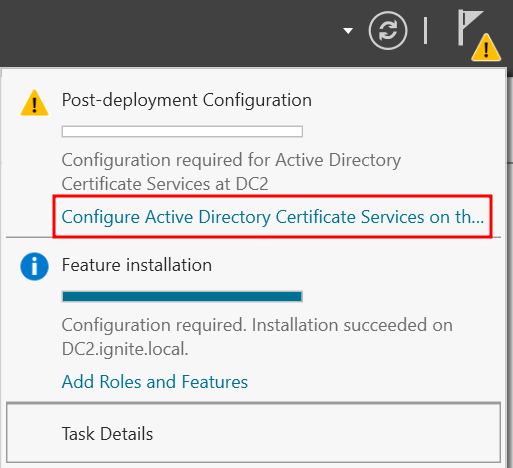Click the Installation succeeded on DC2.ignite.local message
The height and width of the screenshot is (468, 513).
257,337
